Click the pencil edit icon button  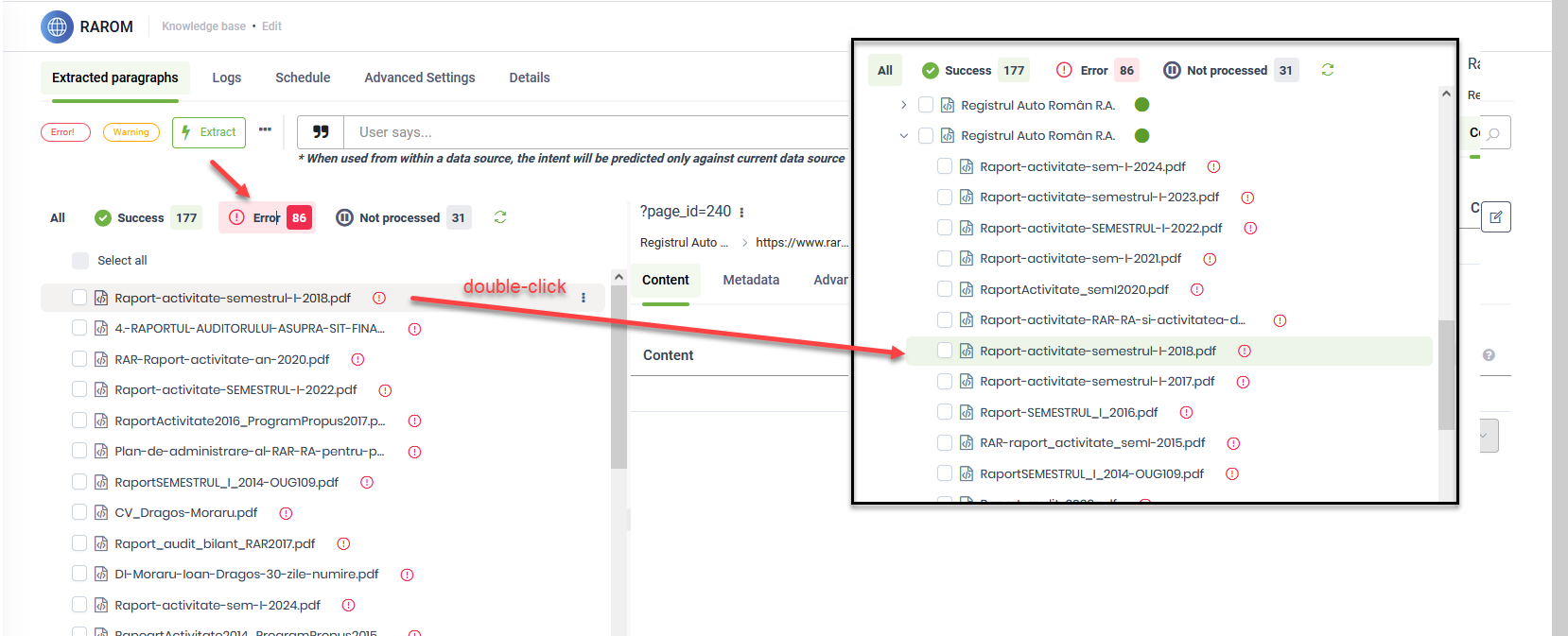[x=1495, y=216]
